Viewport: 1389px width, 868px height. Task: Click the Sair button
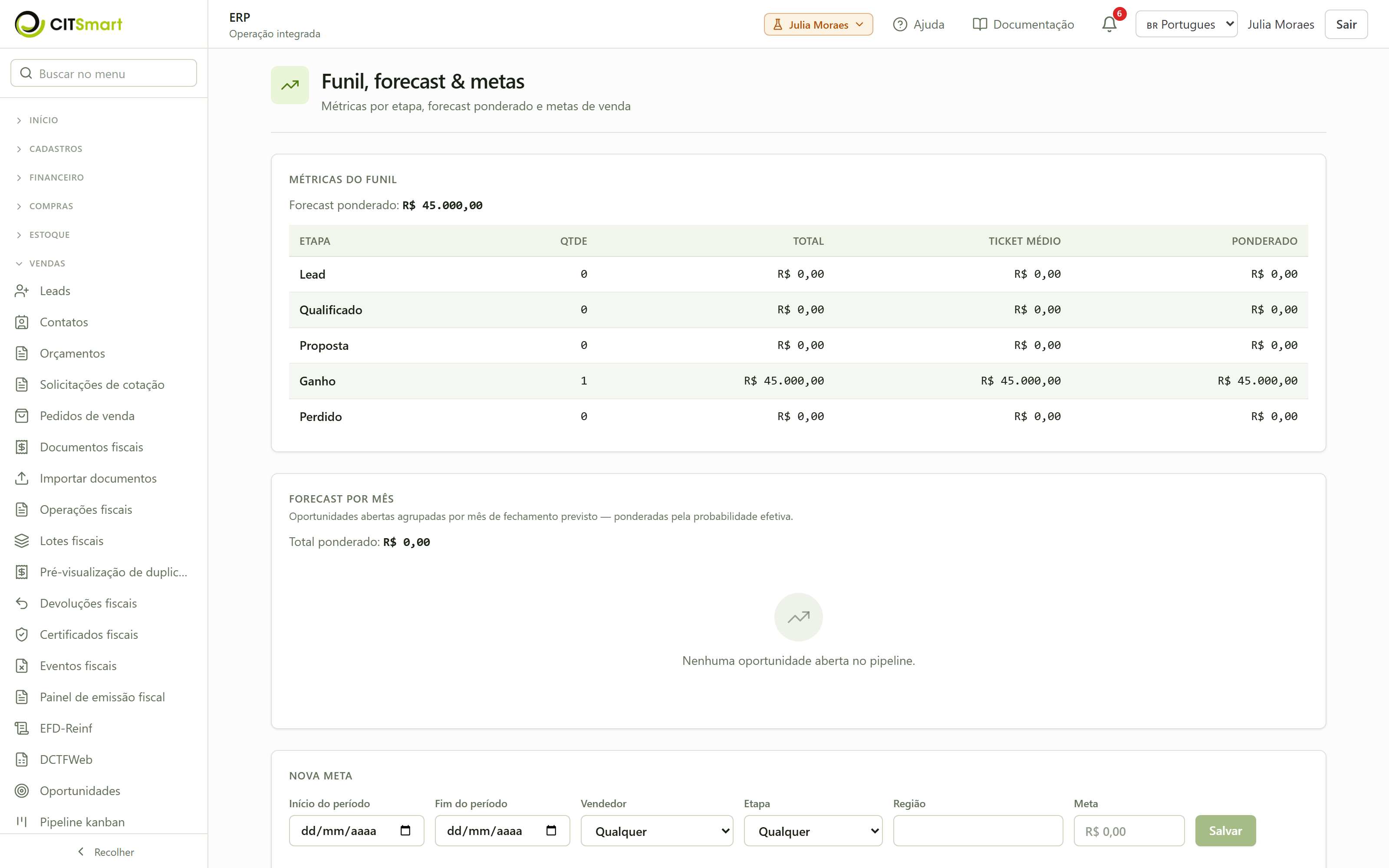click(x=1346, y=24)
